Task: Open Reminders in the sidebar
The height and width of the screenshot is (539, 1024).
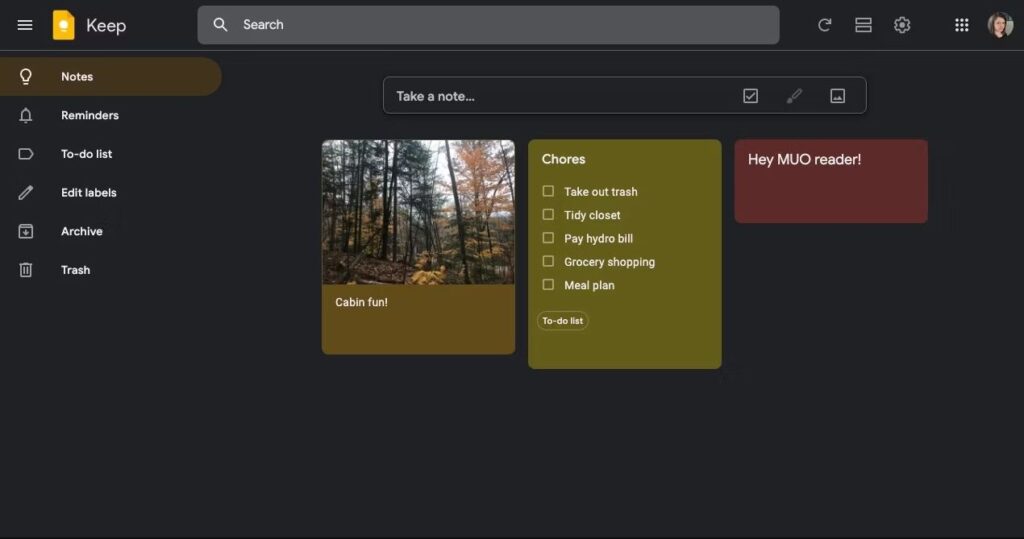Action: point(110,116)
